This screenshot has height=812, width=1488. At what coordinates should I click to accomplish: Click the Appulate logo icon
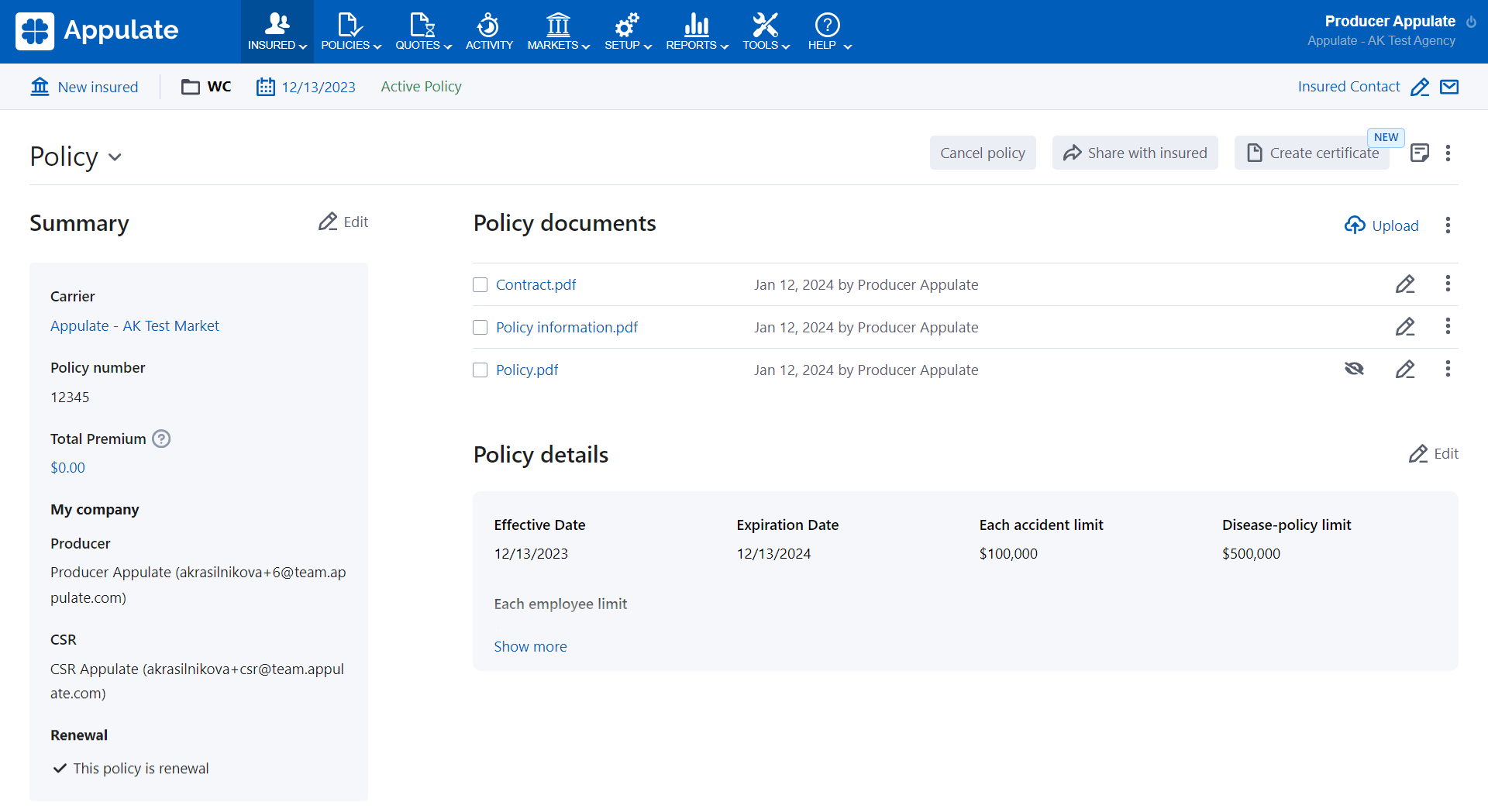coord(35,31)
